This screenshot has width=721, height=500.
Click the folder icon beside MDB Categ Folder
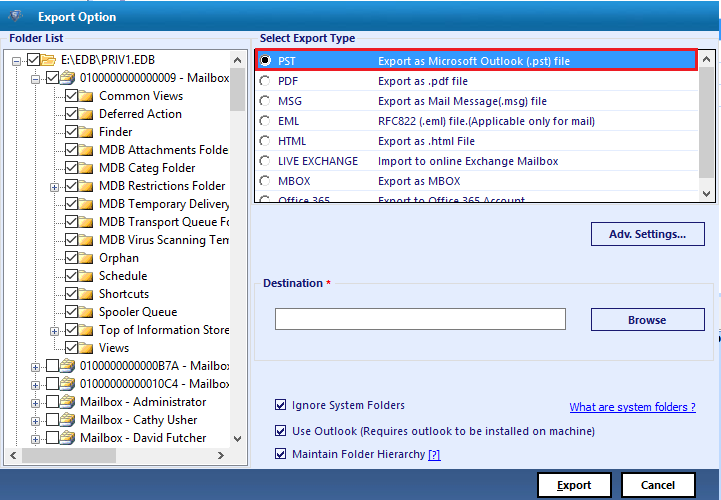[x=86, y=167]
